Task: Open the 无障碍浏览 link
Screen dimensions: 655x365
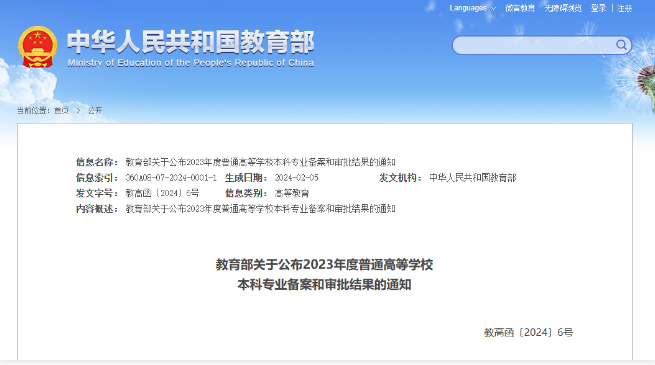Action: [563, 8]
